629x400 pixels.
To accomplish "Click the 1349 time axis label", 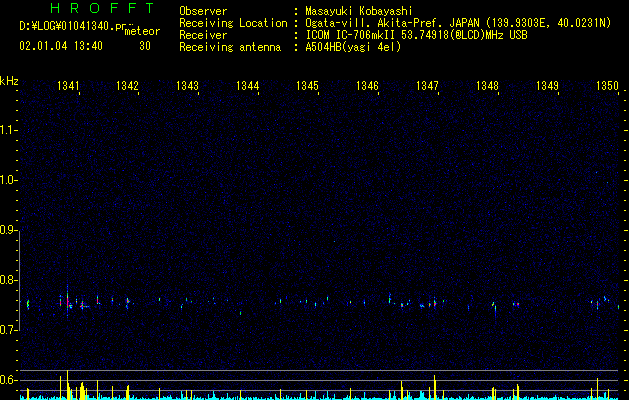I will [x=548, y=85].
